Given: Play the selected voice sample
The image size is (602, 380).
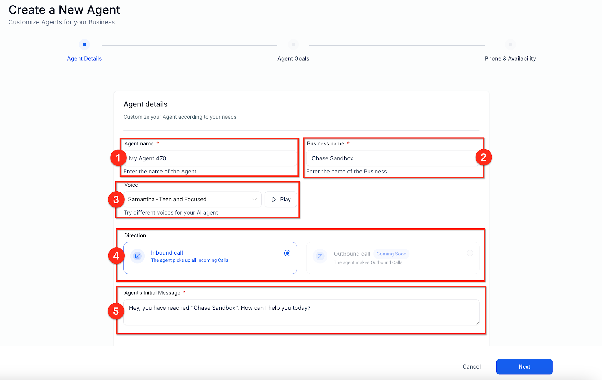Looking at the screenshot, I should pos(281,199).
